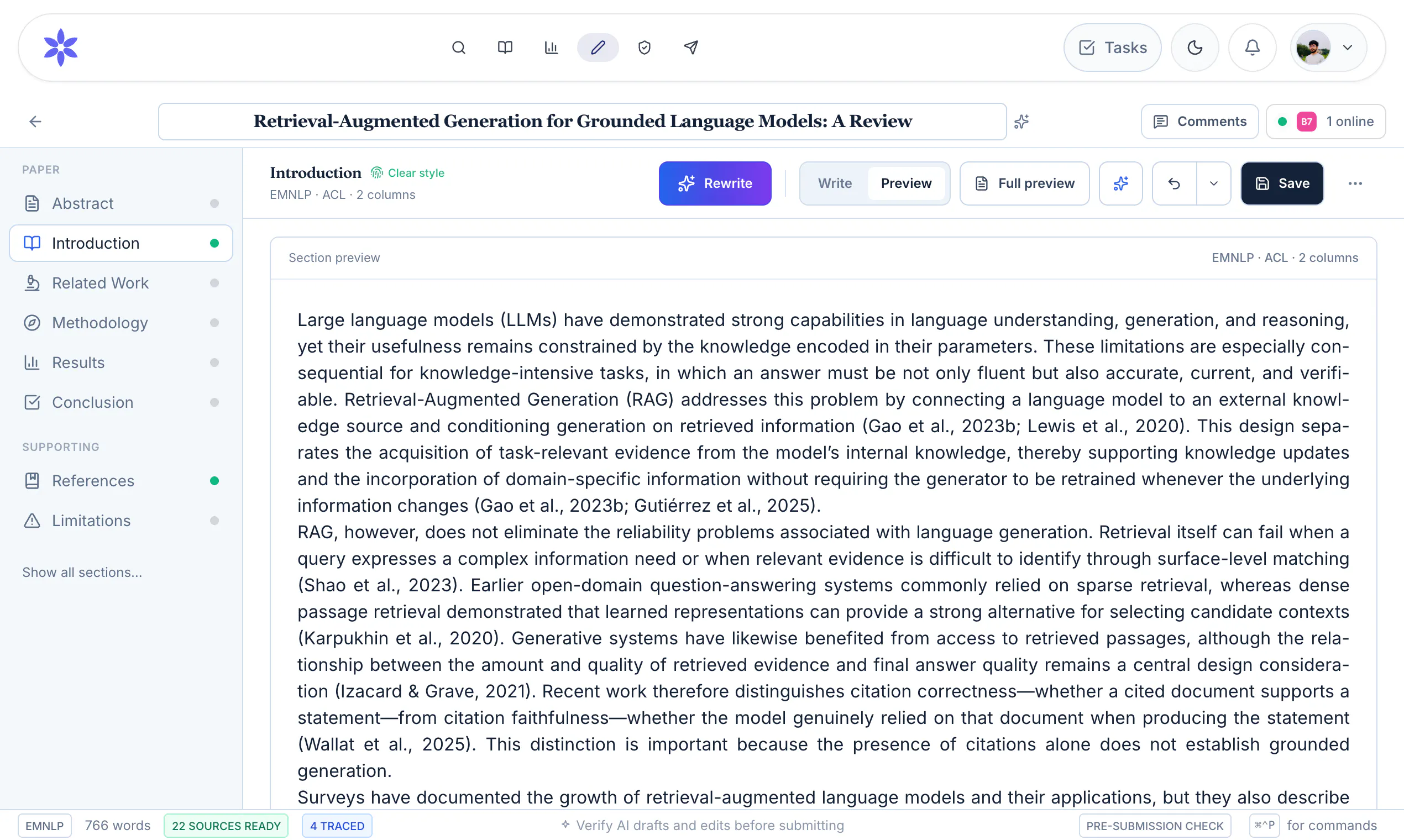This screenshot has width=1404, height=840.
Task: Click the sparkle AI tools icon next to Full preview
Action: click(1120, 183)
